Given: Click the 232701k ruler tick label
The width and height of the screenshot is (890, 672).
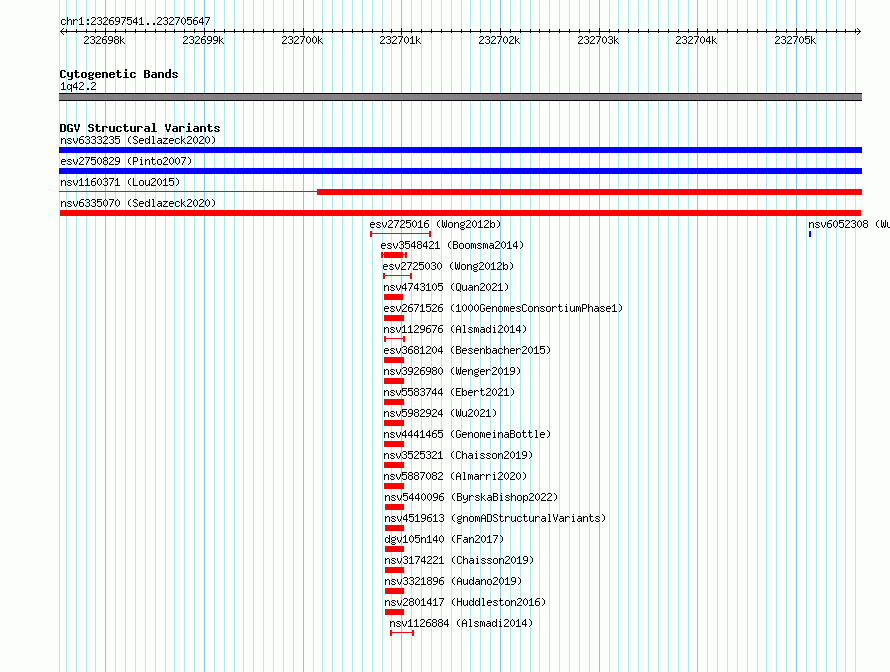Looking at the screenshot, I should (400, 40).
